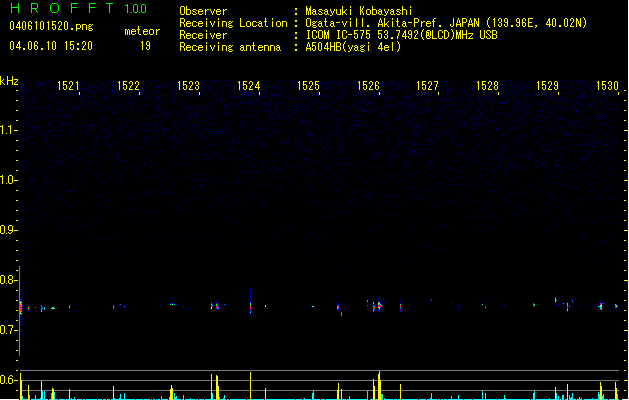The height and width of the screenshot is (400, 629).
Task: Click the tallest yellow intensity bar near 1526
Action: point(379,385)
